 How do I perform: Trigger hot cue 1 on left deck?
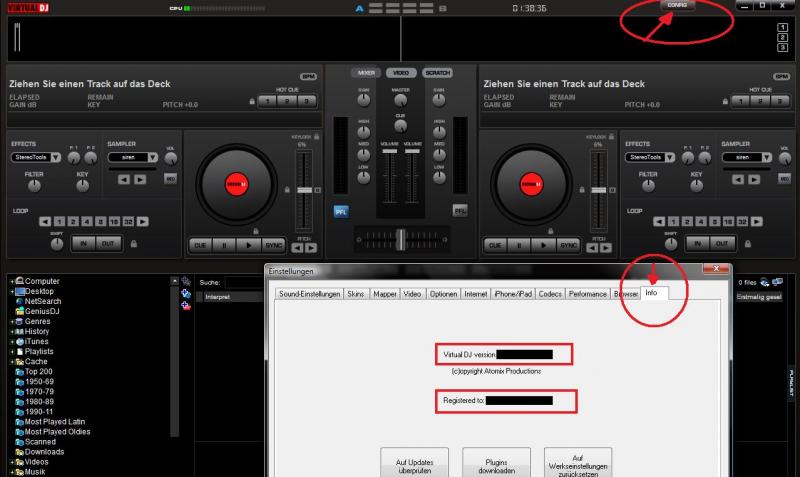267,101
